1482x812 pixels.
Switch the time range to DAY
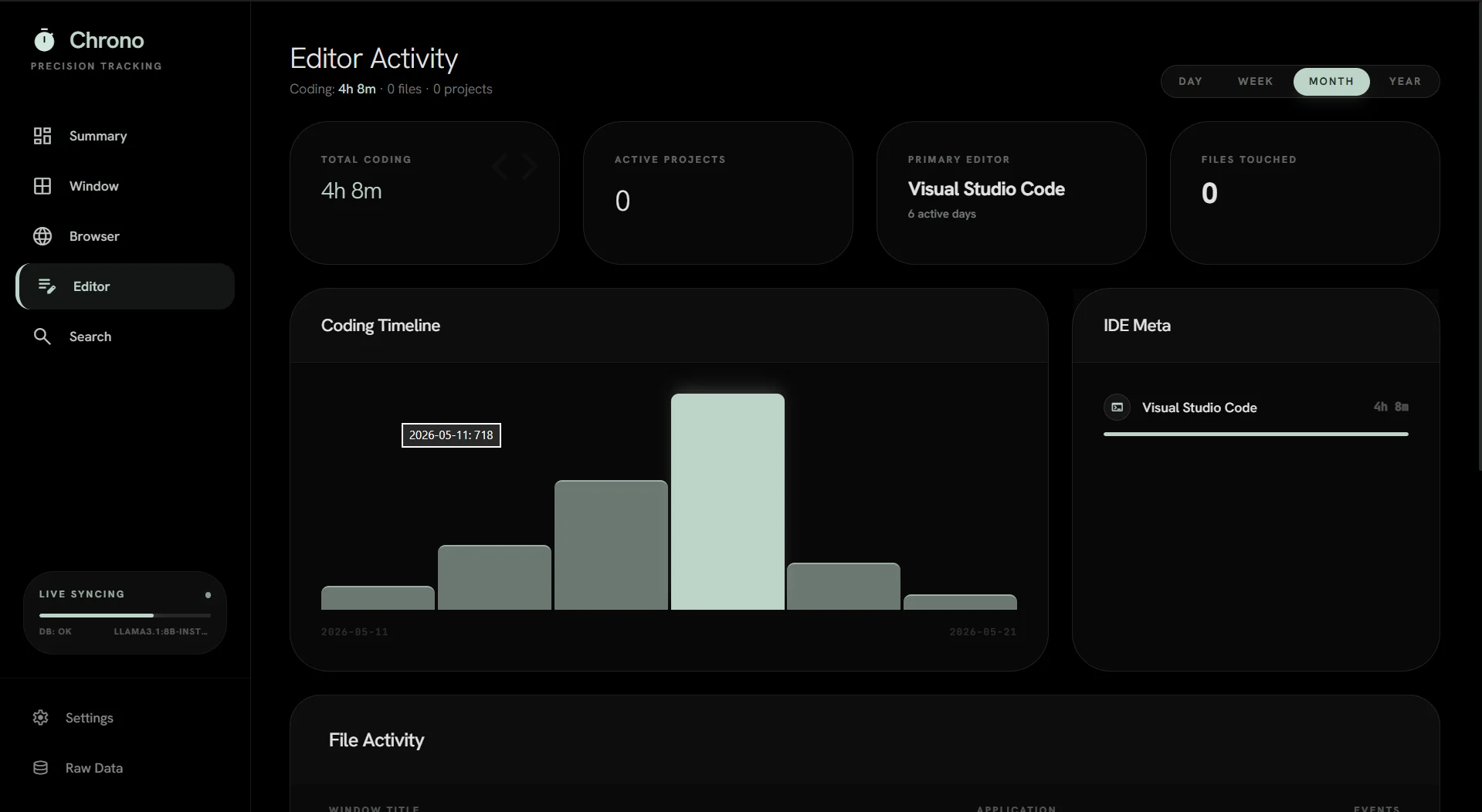[1190, 81]
